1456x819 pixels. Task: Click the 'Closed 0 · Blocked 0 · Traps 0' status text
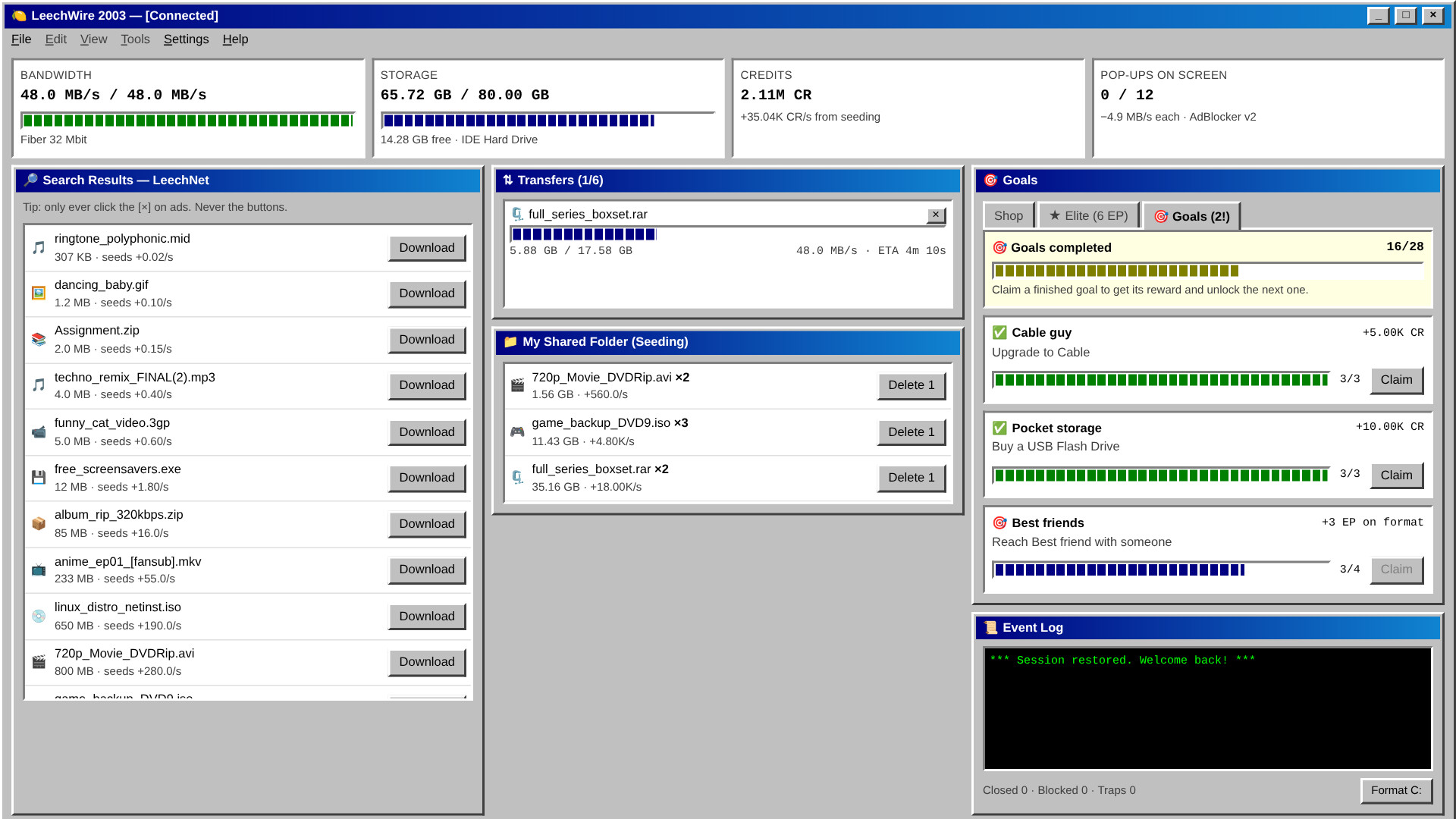(x=1059, y=790)
